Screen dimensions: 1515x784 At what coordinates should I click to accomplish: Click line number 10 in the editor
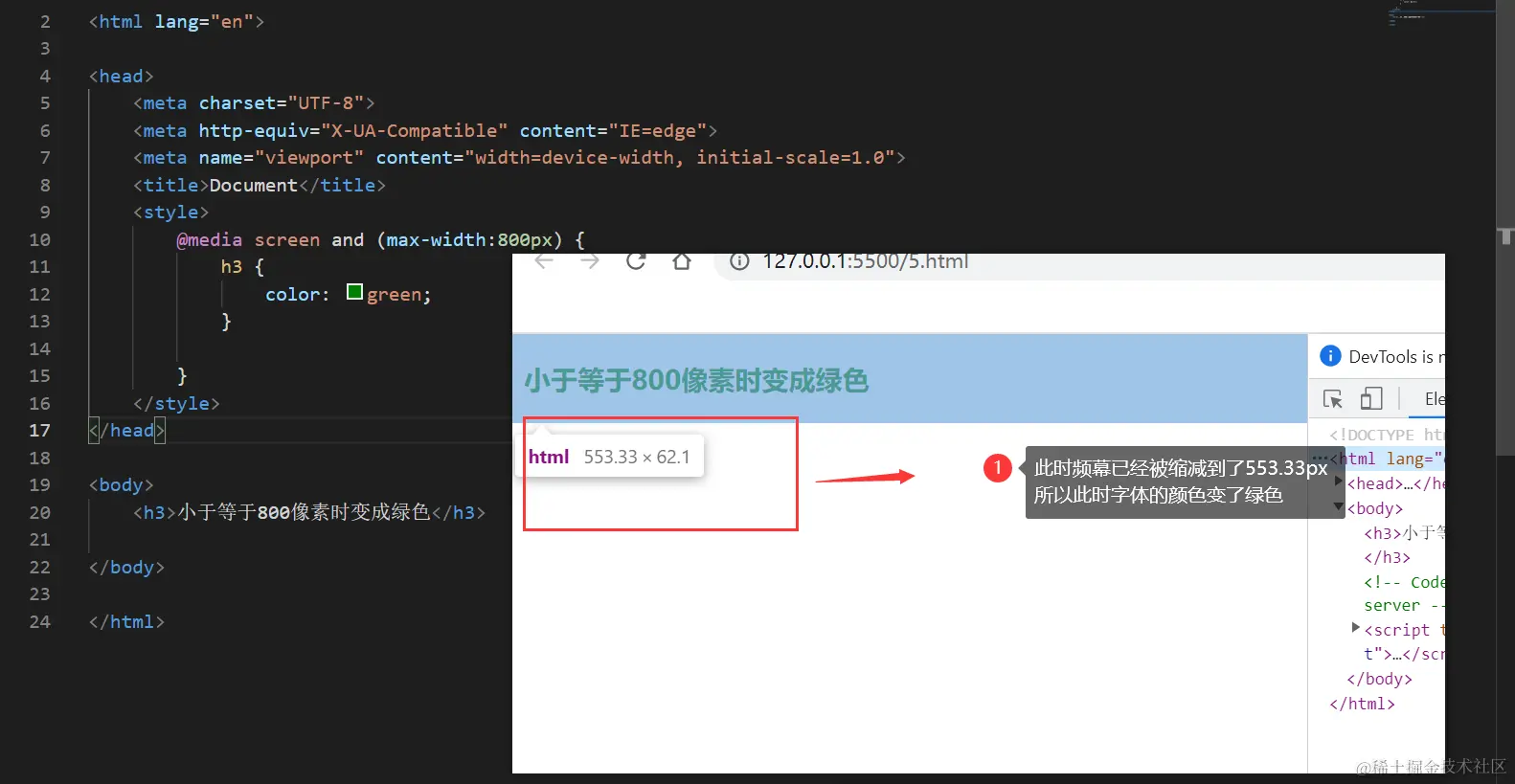click(x=39, y=239)
